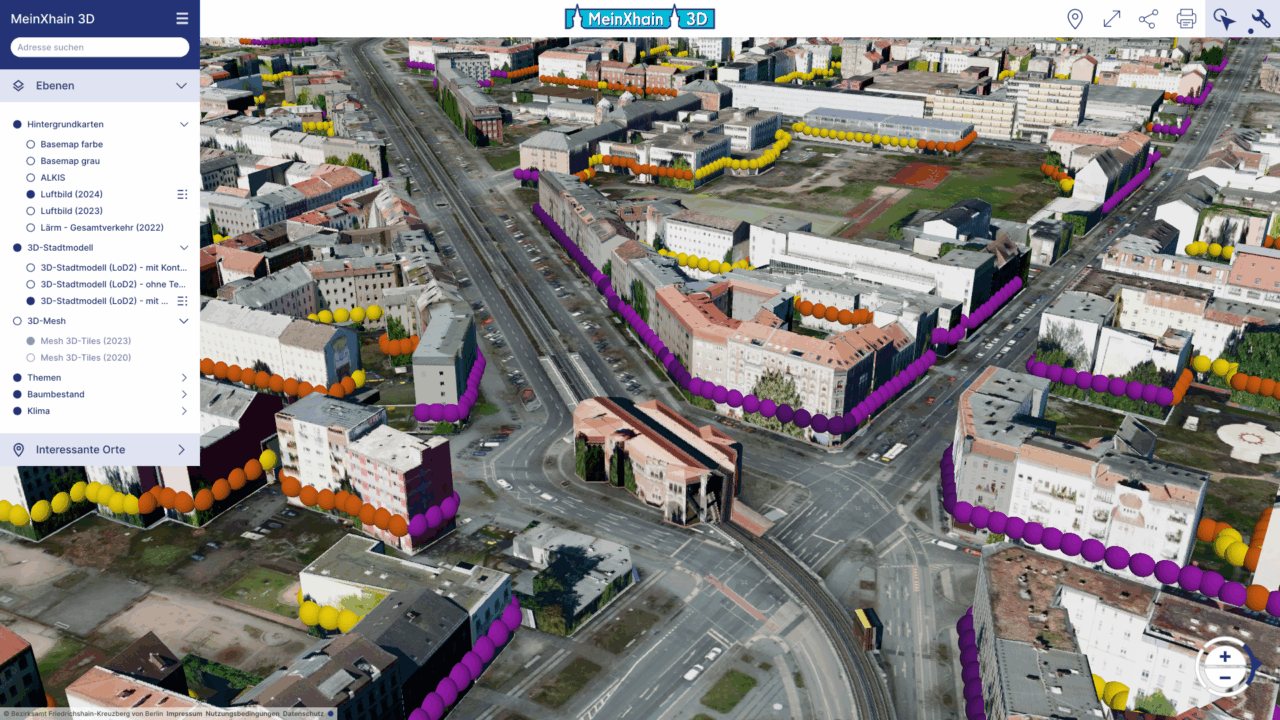
Task: Enable the Lärm - Gesamtverkehr (2022) layer
Action: 31,228
